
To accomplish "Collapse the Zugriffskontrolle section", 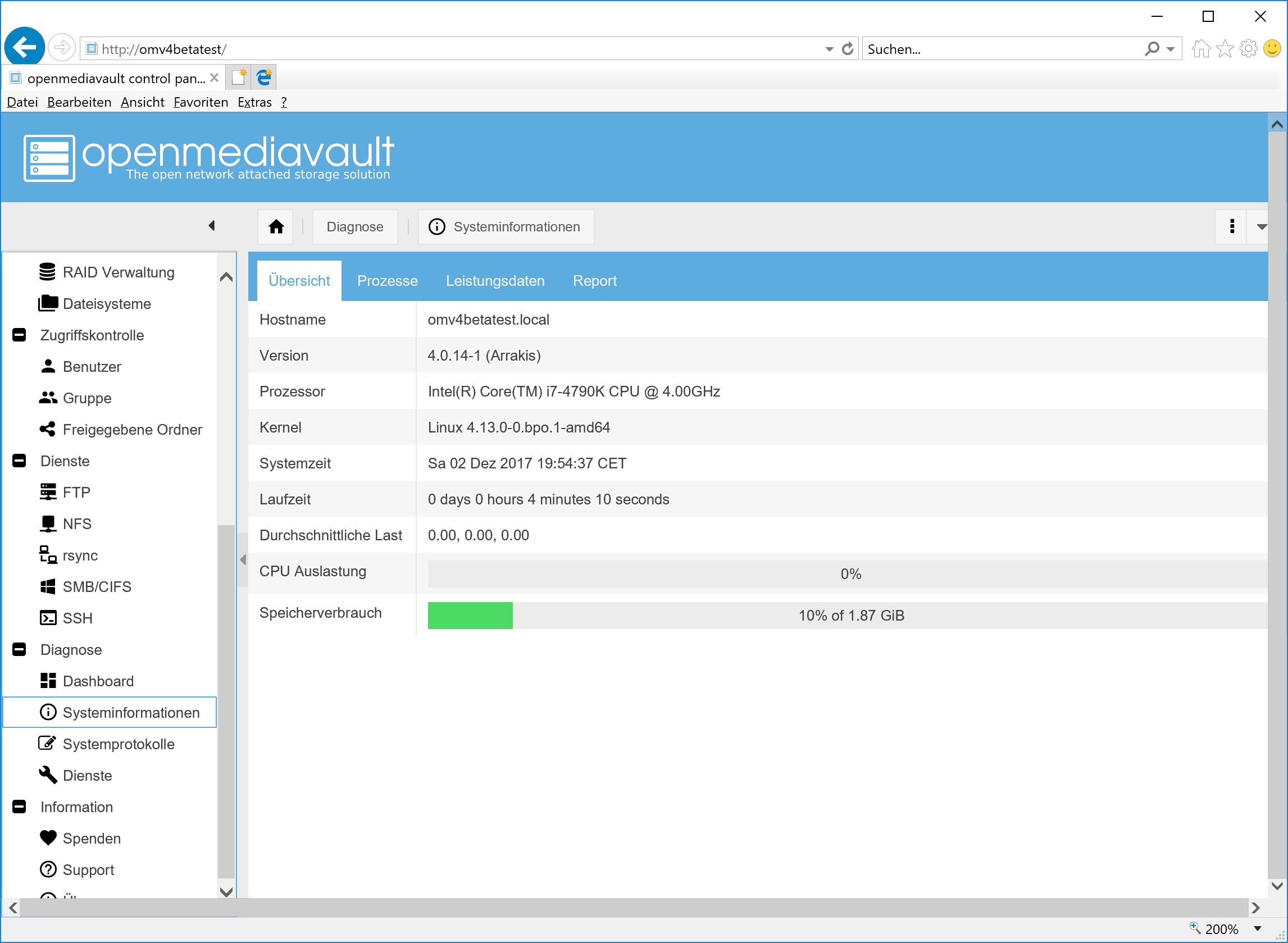I will click(19, 335).
